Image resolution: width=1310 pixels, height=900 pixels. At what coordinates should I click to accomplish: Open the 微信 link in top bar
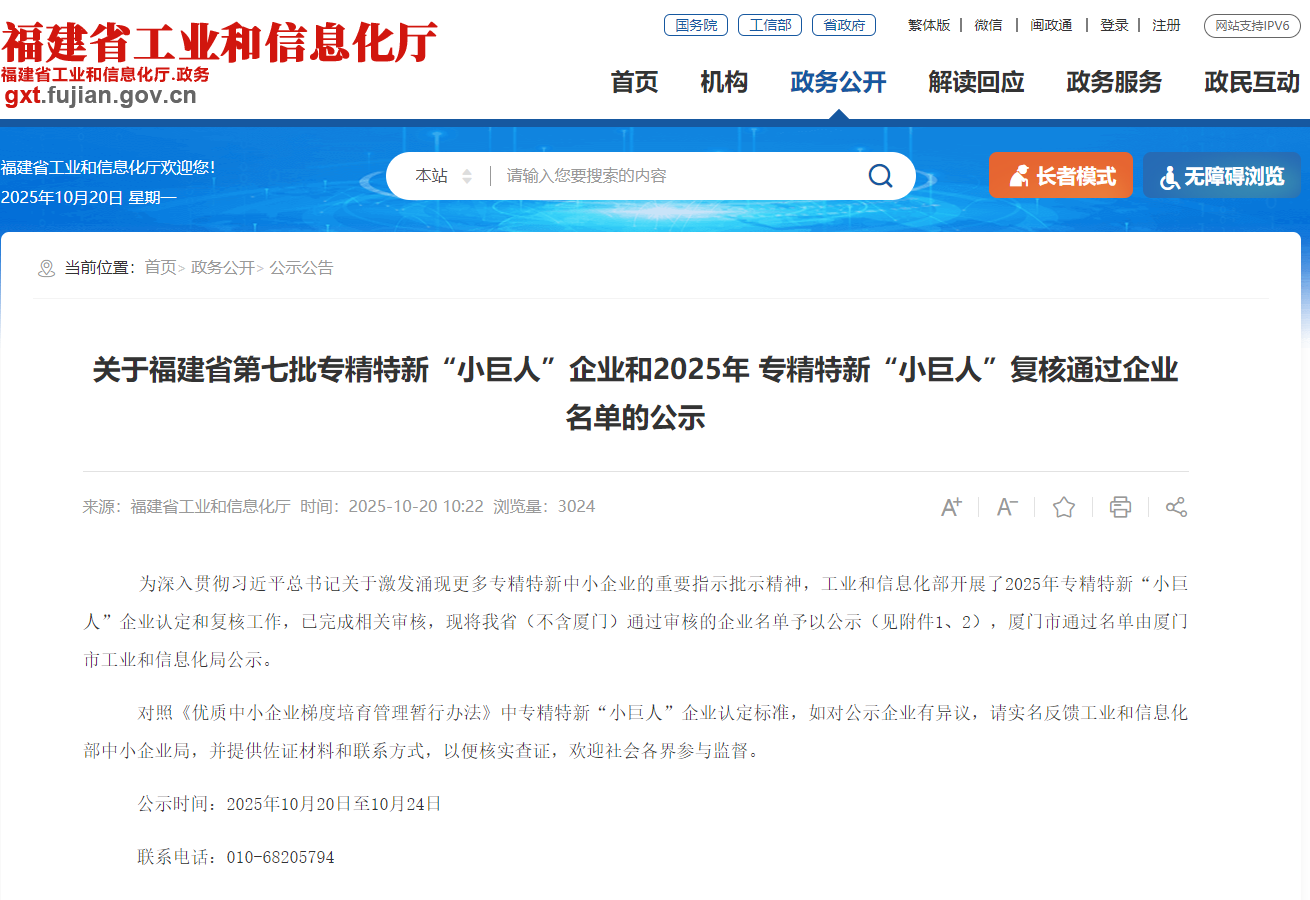(988, 25)
